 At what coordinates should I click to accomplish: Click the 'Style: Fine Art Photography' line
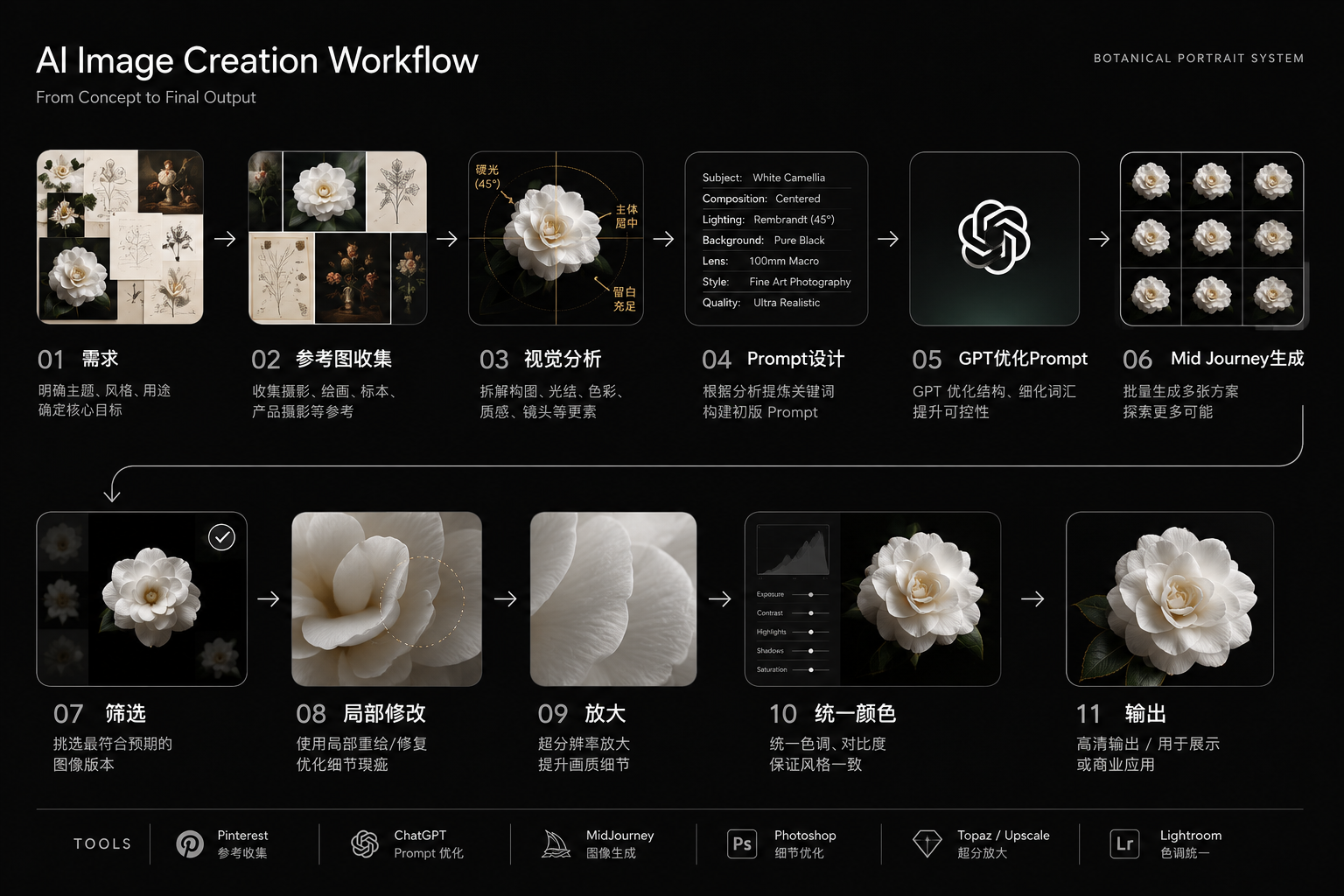tap(777, 282)
